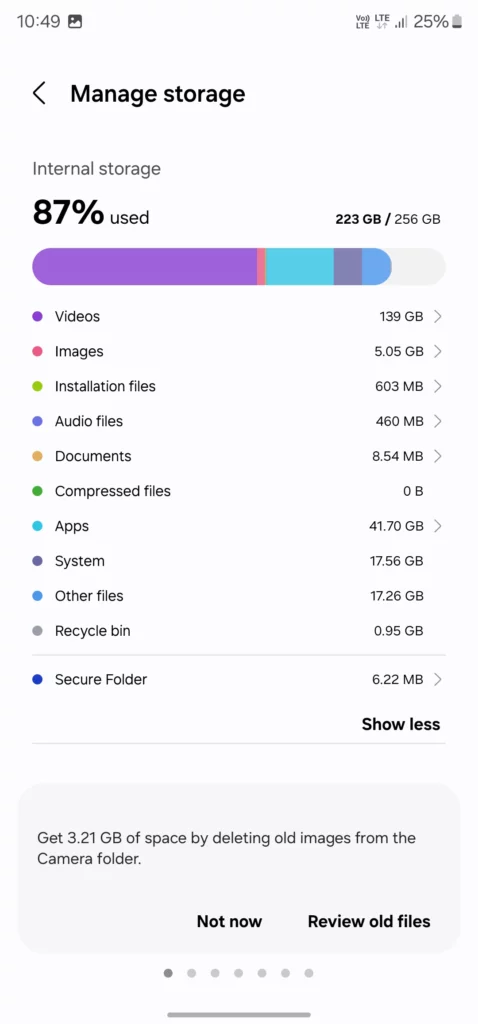This screenshot has height=1024, width=478.
Task: Tap the pink dot beside Images
Action: coord(37,351)
